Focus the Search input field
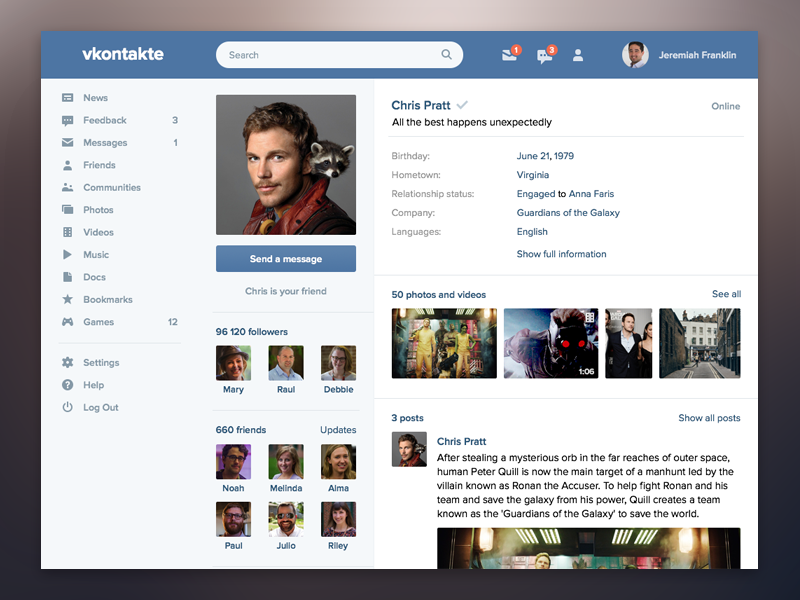Screen dimensions: 800x600 click(x=339, y=55)
